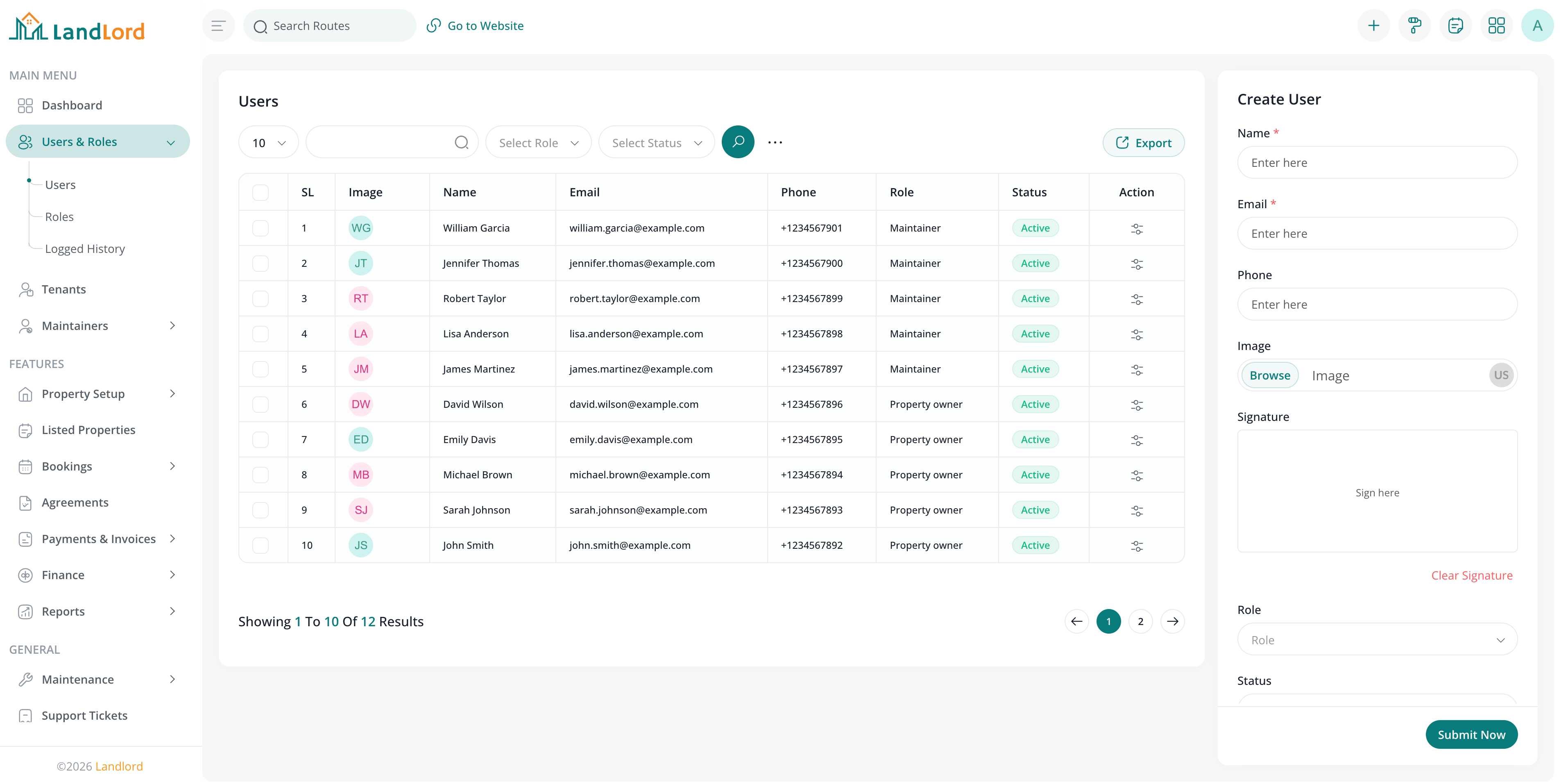Go to page 2 of the users list

tap(1140, 621)
